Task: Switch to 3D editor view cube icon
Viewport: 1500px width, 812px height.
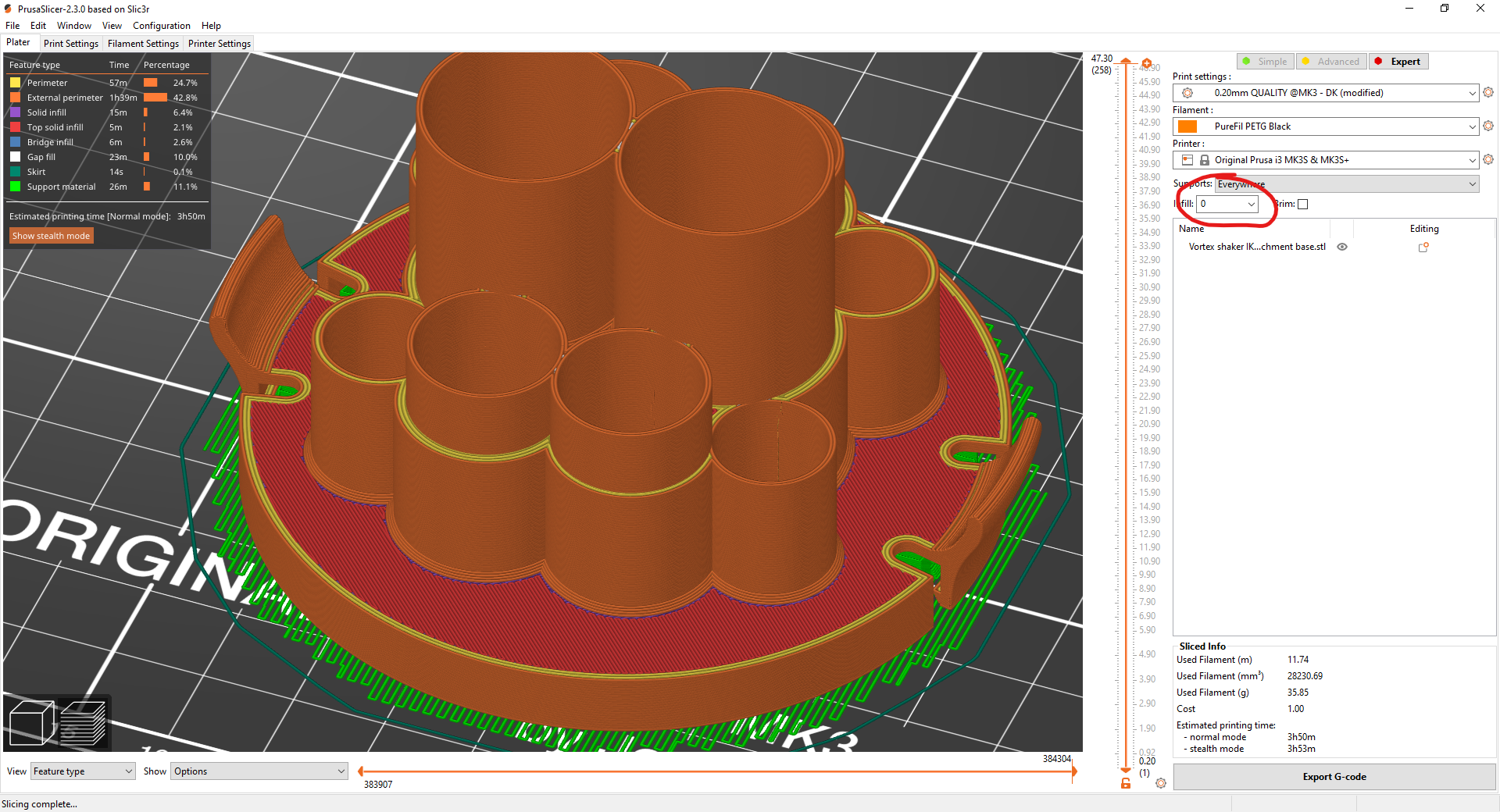Action: click(31, 722)
